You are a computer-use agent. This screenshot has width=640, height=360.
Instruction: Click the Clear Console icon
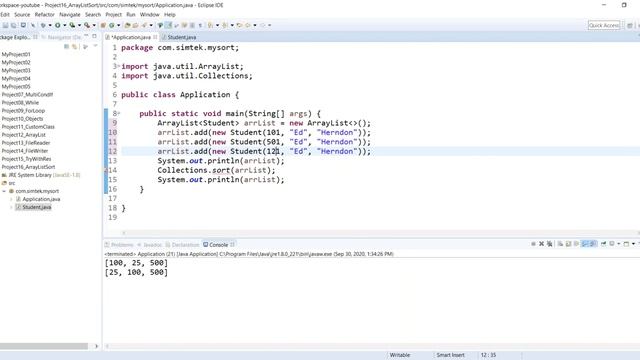(560, 244)
